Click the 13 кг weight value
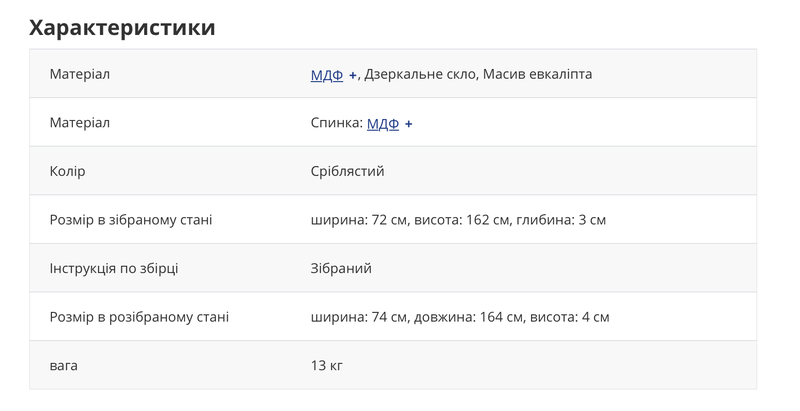This screenshot has height=411, width=800. coord(327,365)
